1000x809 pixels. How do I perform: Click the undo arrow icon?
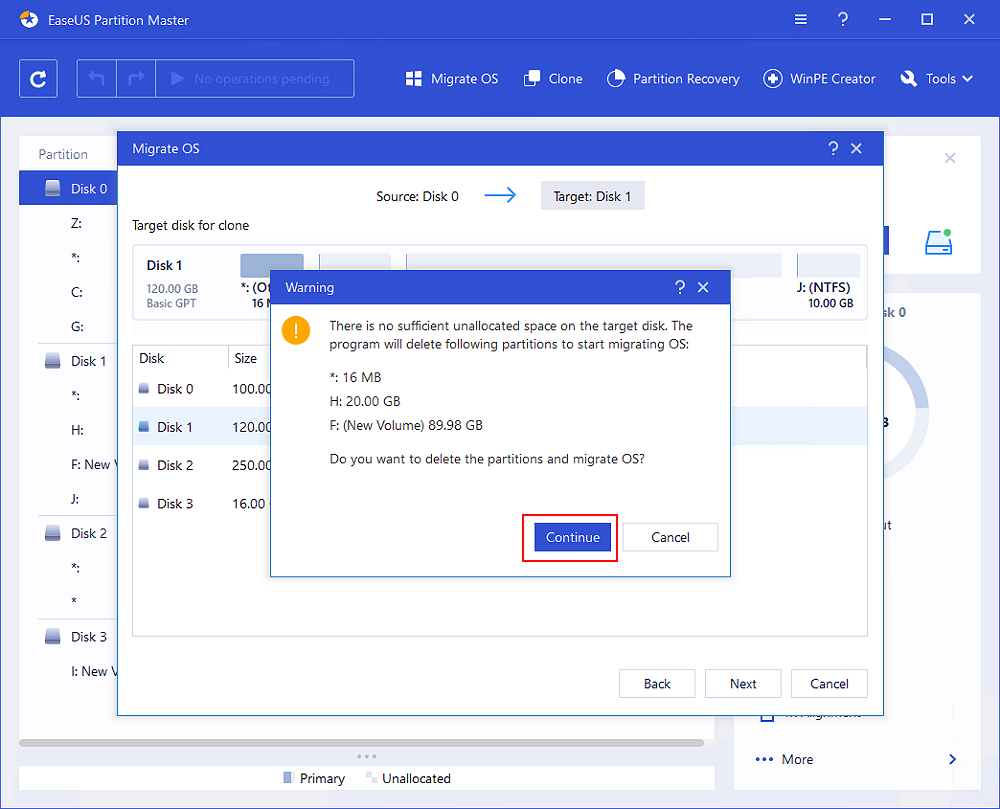[96, 78]
